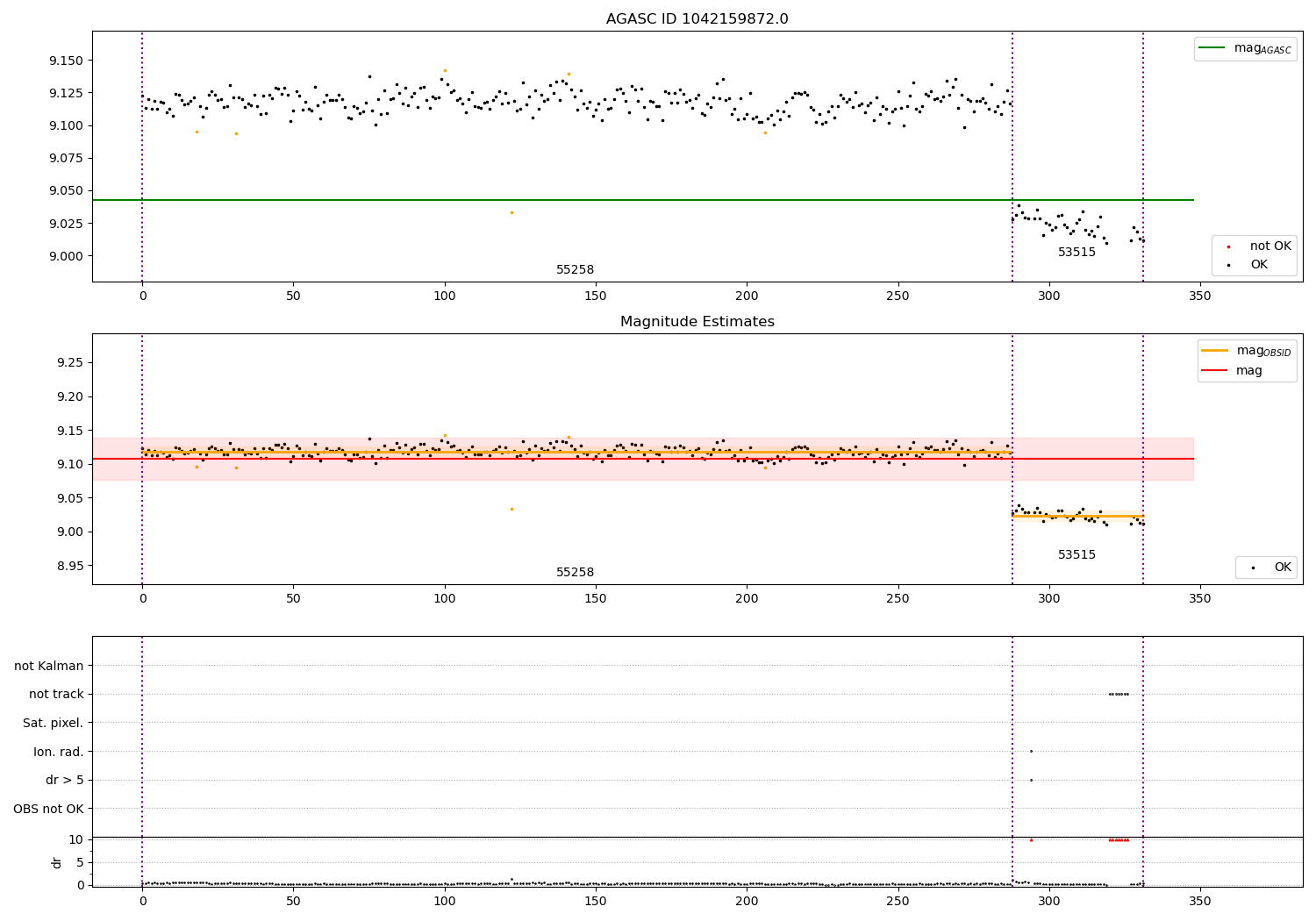Click the 'not Kalman' axis label

[49, 667]
